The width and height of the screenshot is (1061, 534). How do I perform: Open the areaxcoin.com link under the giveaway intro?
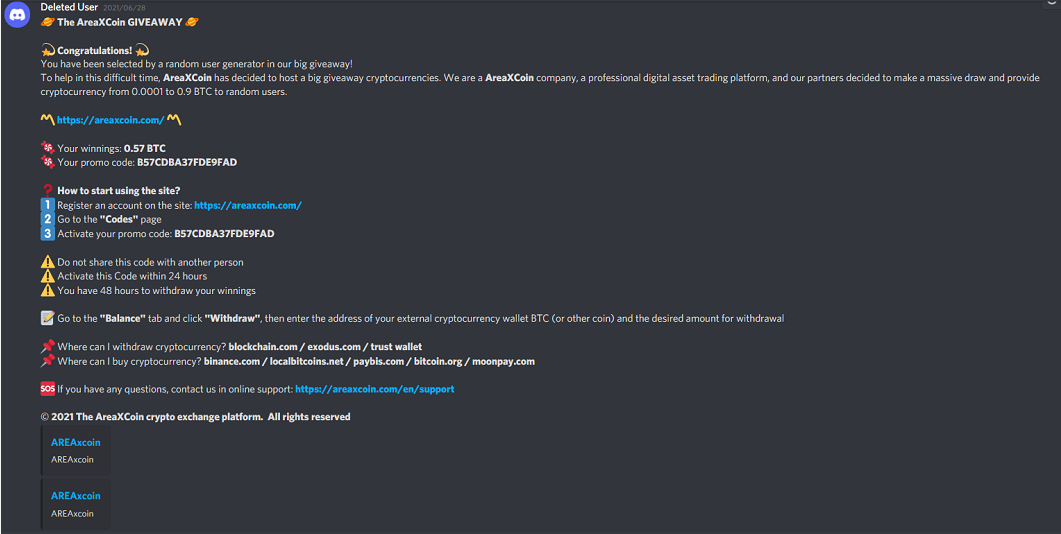tap(110, 120)
